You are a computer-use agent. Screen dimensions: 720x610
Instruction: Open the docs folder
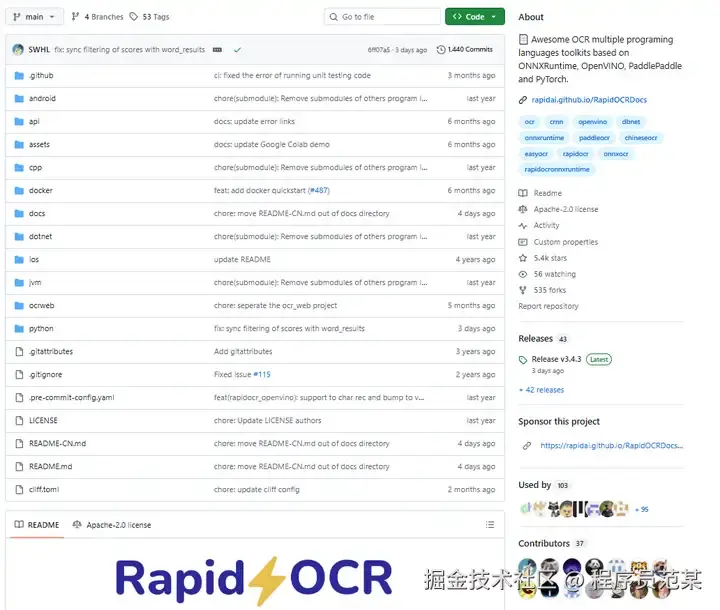point(37,214)
